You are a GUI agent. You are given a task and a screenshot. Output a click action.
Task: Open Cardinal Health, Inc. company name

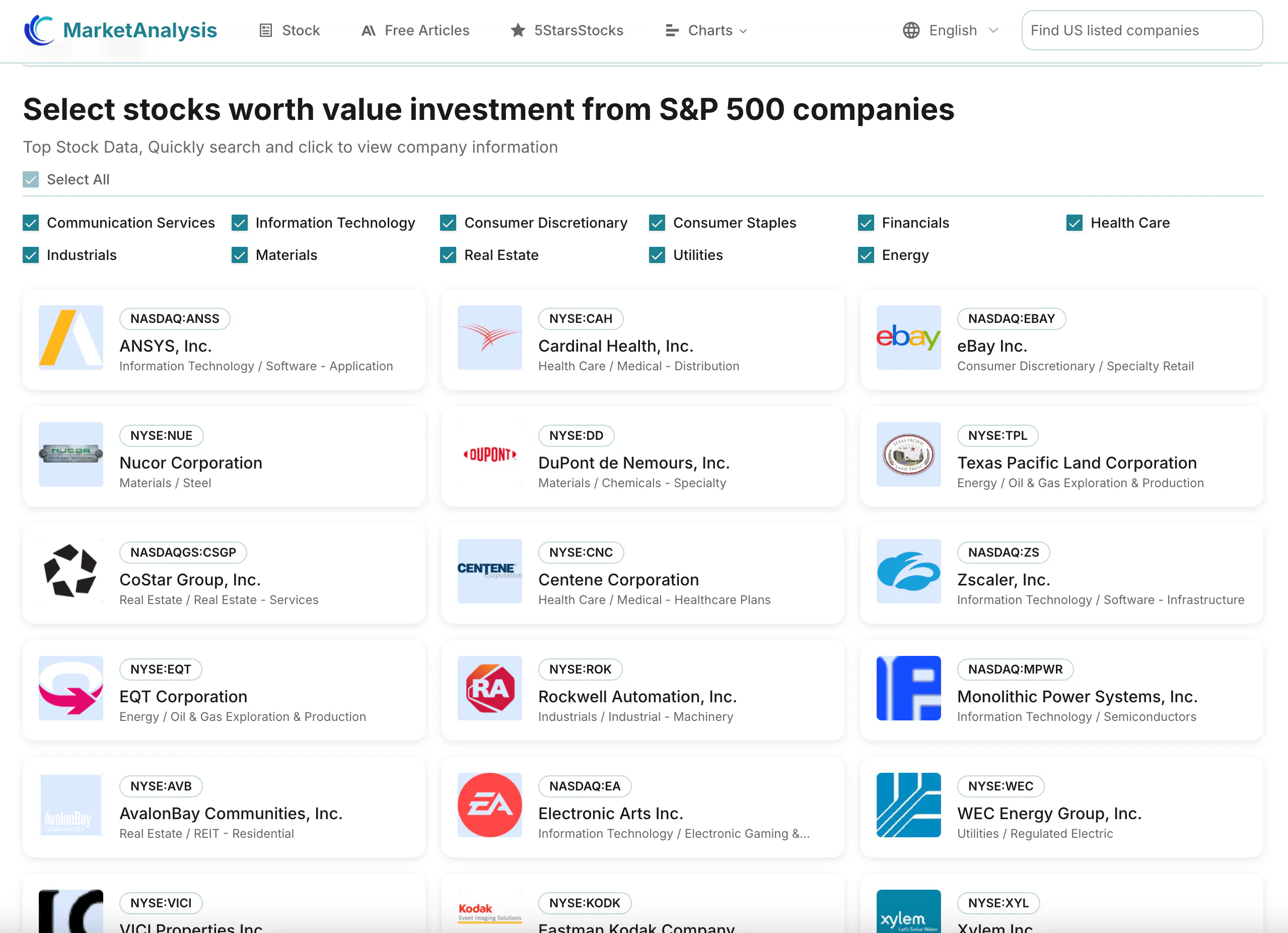point(616,346)
